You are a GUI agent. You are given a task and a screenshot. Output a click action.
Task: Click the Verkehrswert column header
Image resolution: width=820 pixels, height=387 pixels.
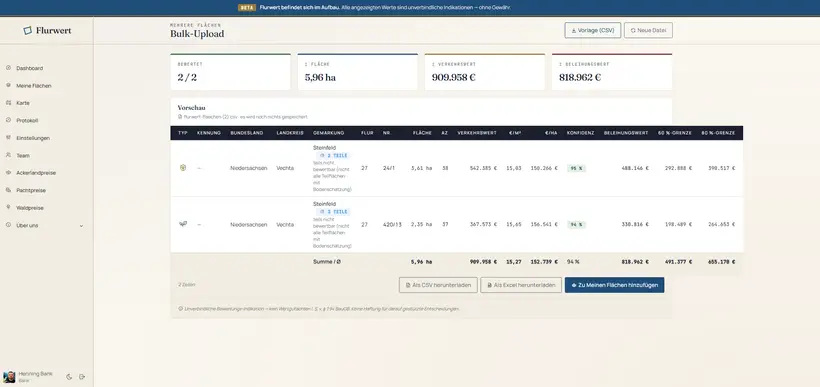tap(477, 133)
